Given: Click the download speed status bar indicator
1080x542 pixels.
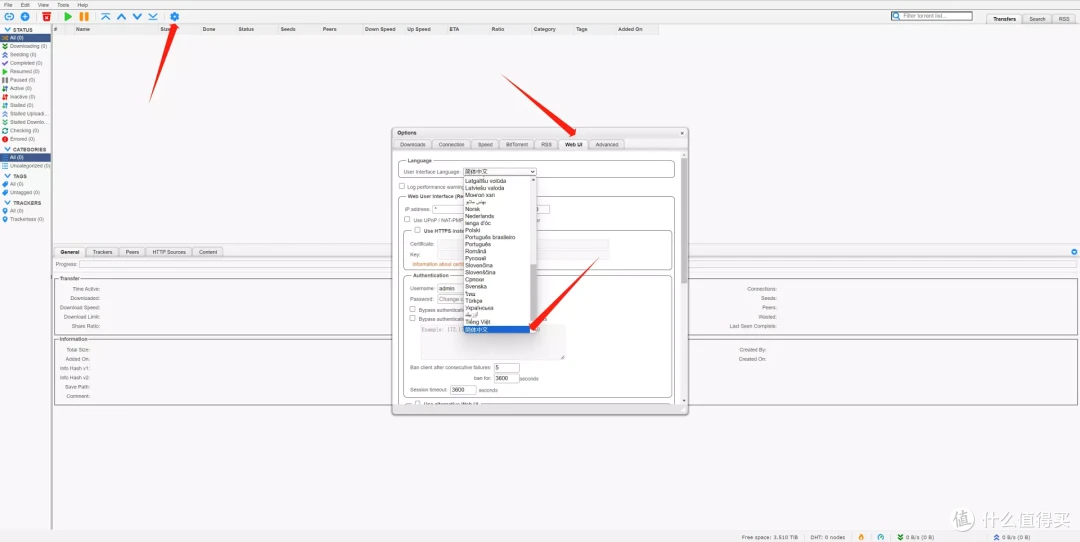Looking at the screenshot, I should (x=915, y=537).
